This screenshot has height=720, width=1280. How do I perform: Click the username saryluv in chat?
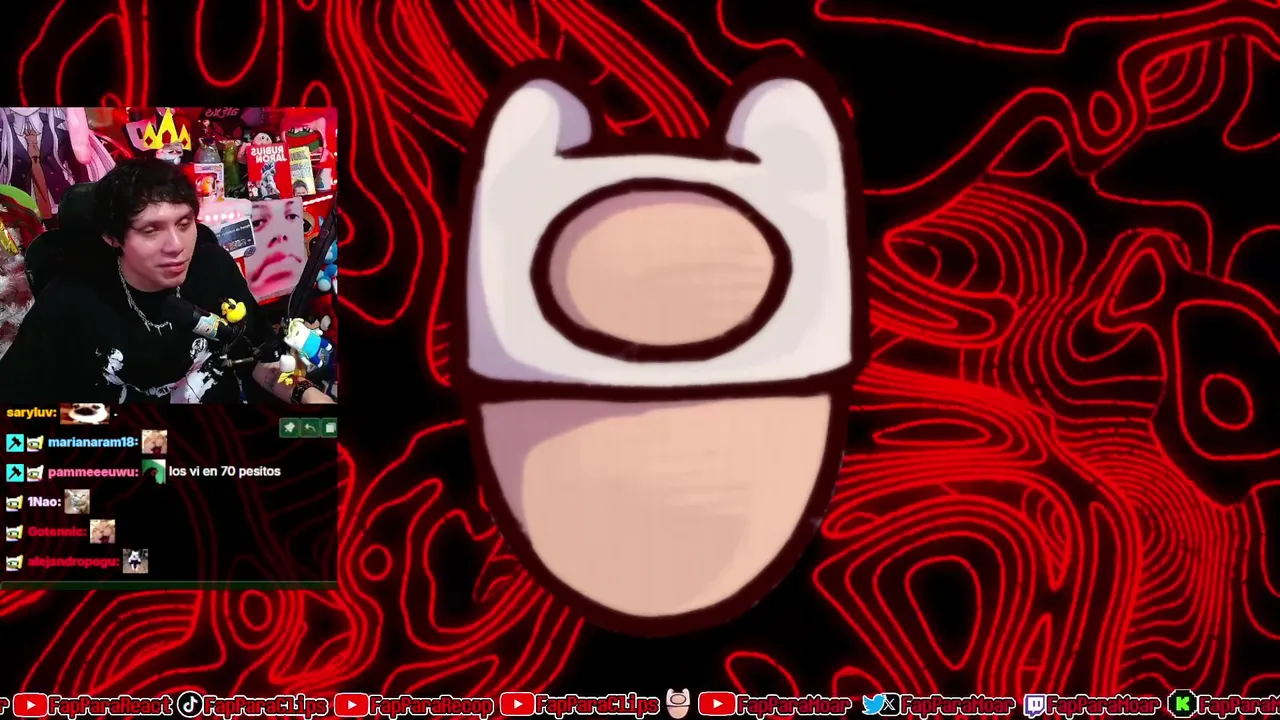(30, 413)
